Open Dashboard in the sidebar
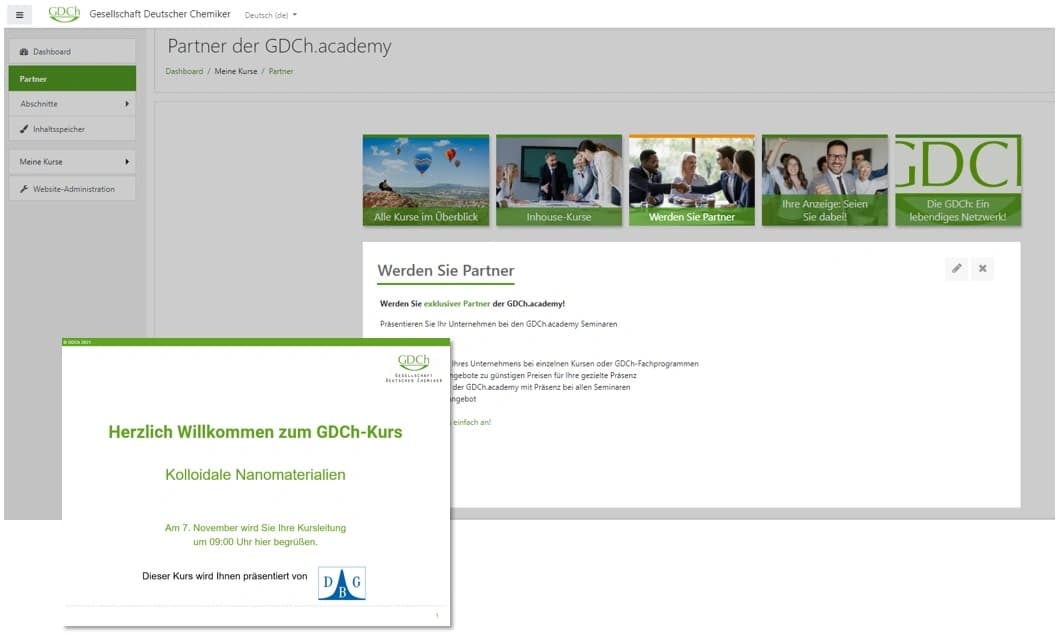This screenshot has width=1064, height=635. [x=72, y=52]
